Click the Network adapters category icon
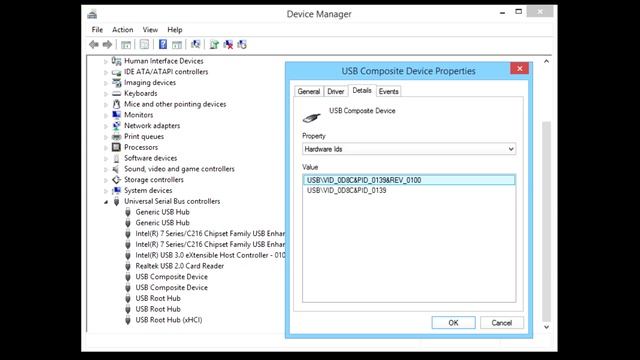 coord(116,126)
